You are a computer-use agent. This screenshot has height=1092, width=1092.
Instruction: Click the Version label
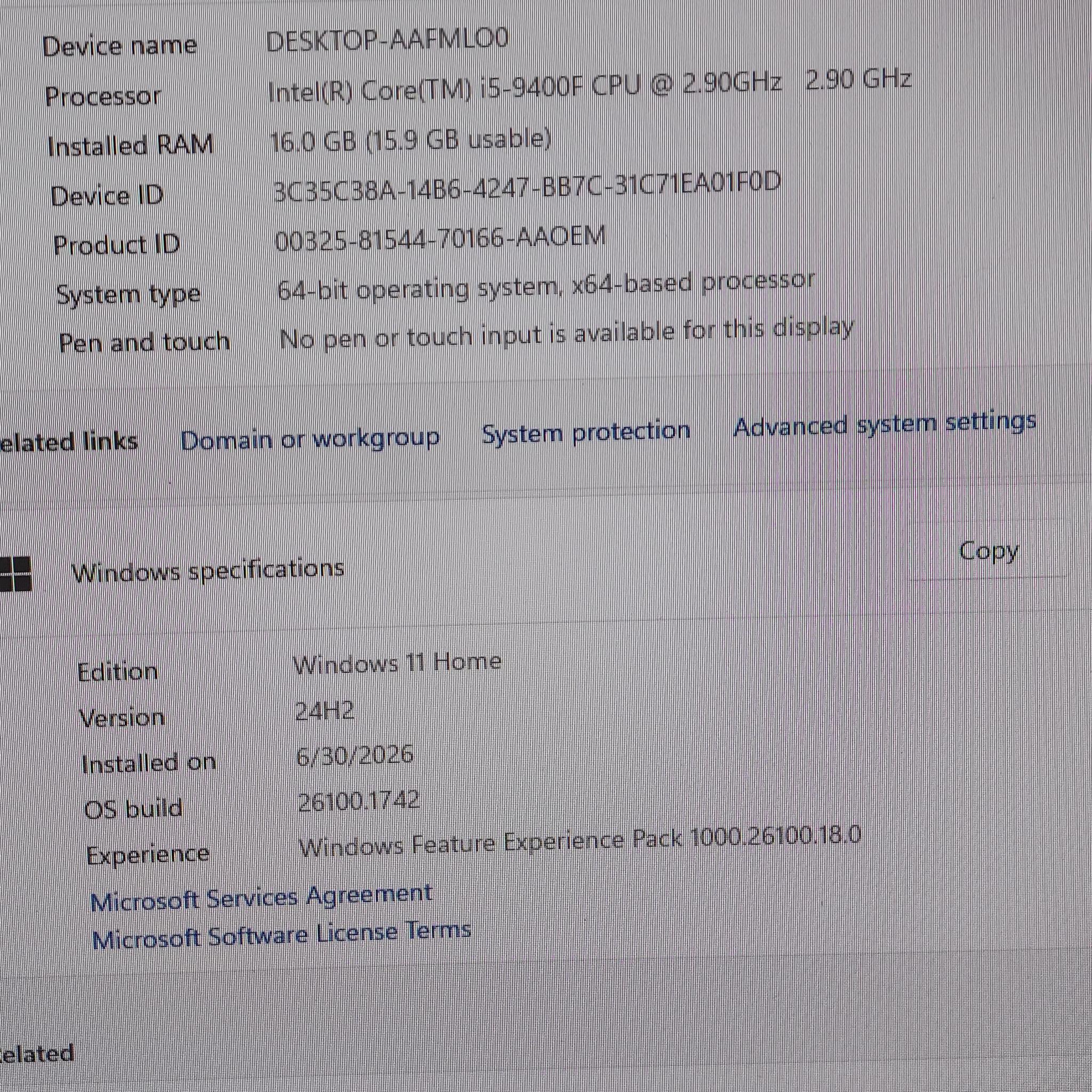click(122, 719)
